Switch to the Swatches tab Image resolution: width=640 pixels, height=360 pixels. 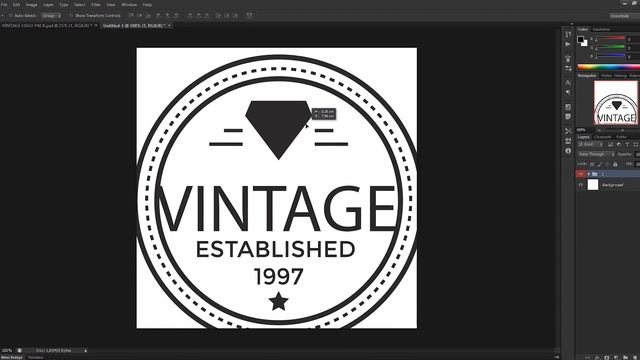(x=601, y=29)
